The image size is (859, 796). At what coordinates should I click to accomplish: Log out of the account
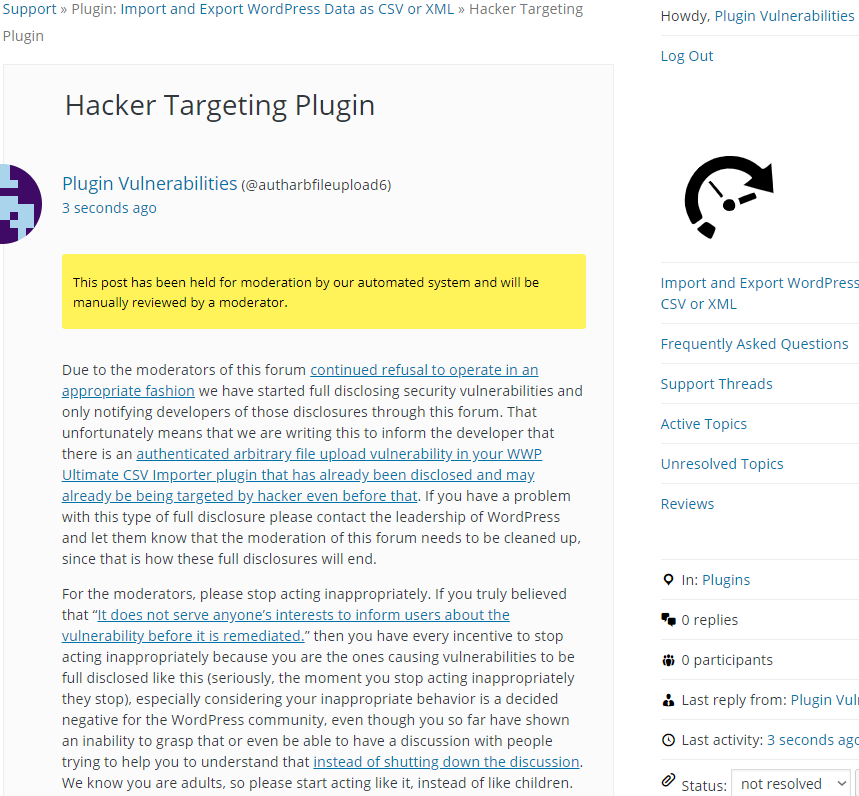tap(686, 56)
